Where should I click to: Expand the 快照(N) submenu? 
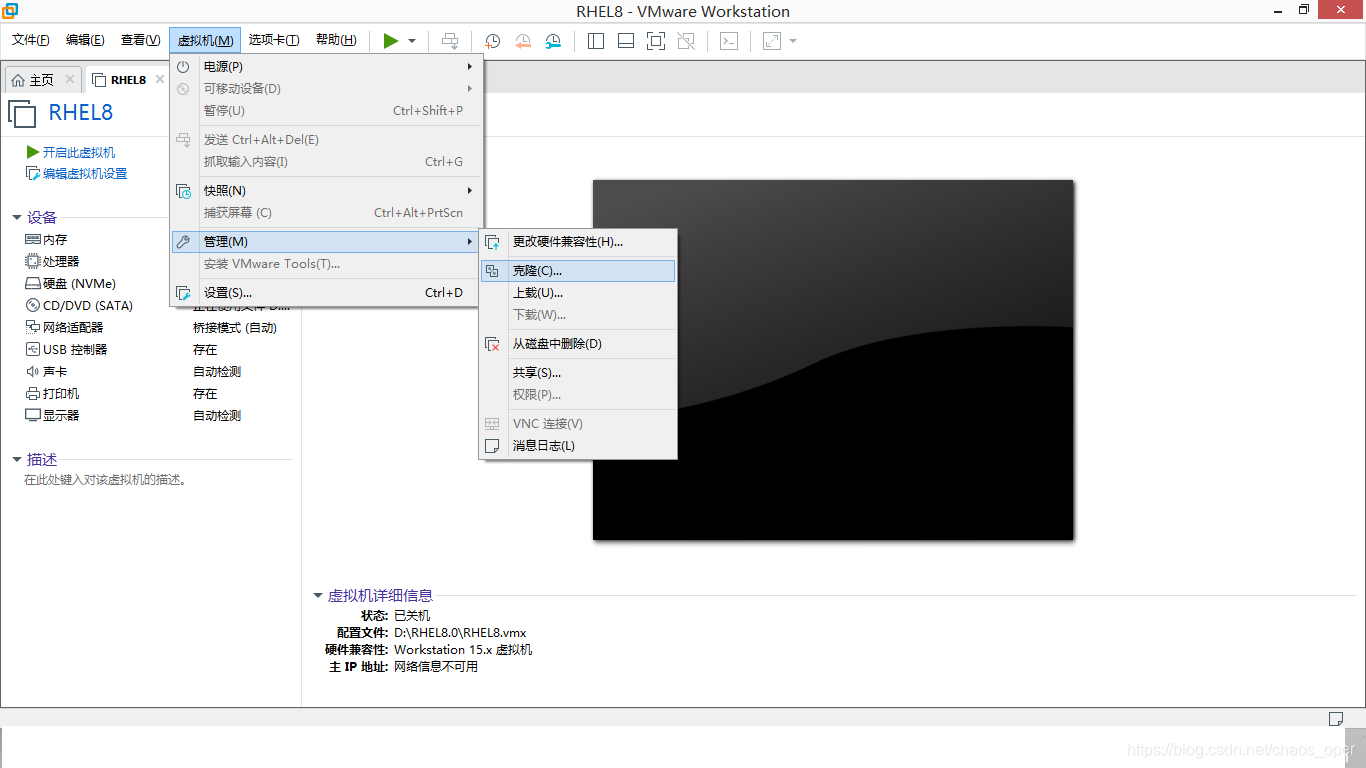point(326,191)
